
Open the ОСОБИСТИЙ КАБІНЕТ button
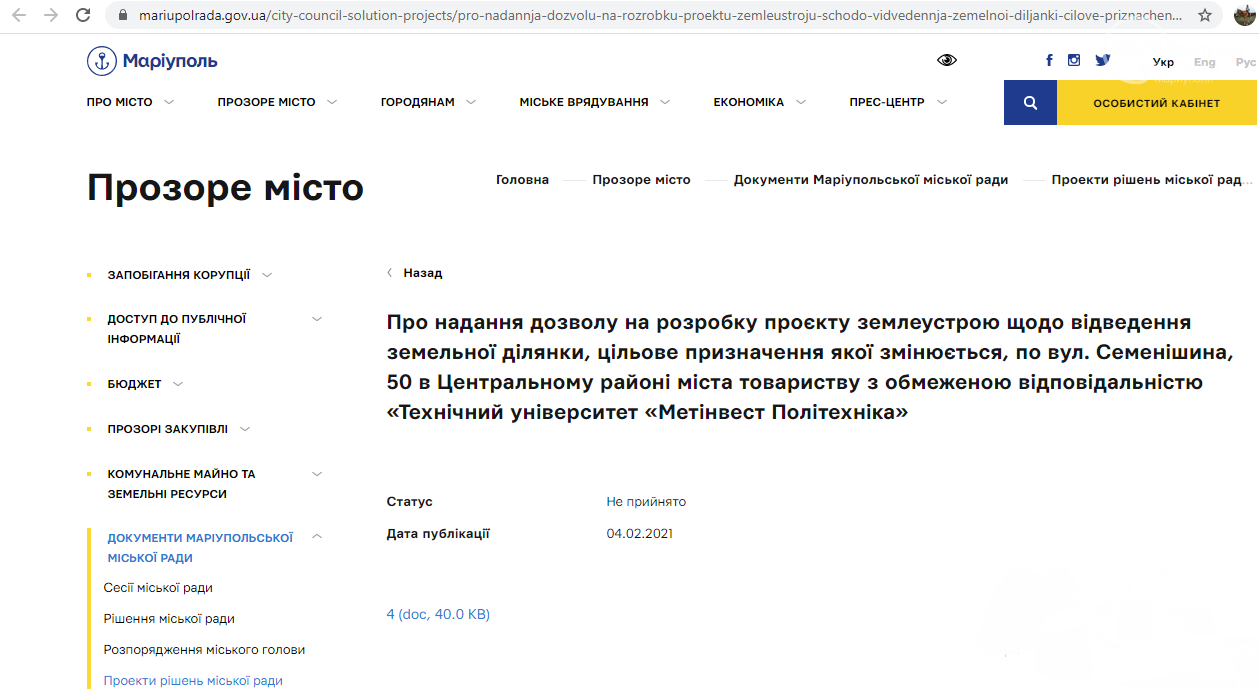click(1157, 102)
